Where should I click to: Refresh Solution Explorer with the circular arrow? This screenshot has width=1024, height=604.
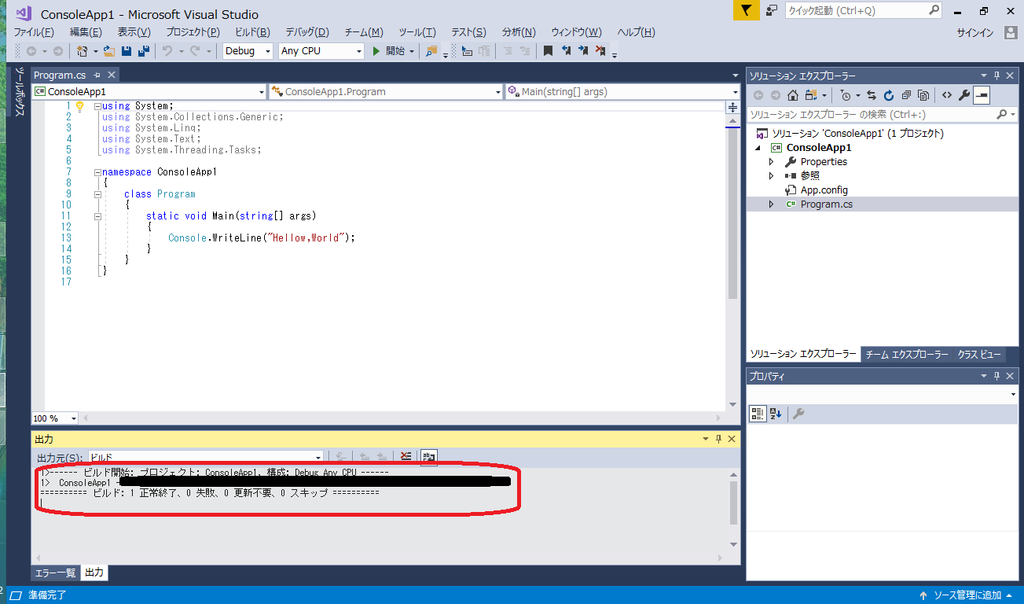(x=888, y=95)
